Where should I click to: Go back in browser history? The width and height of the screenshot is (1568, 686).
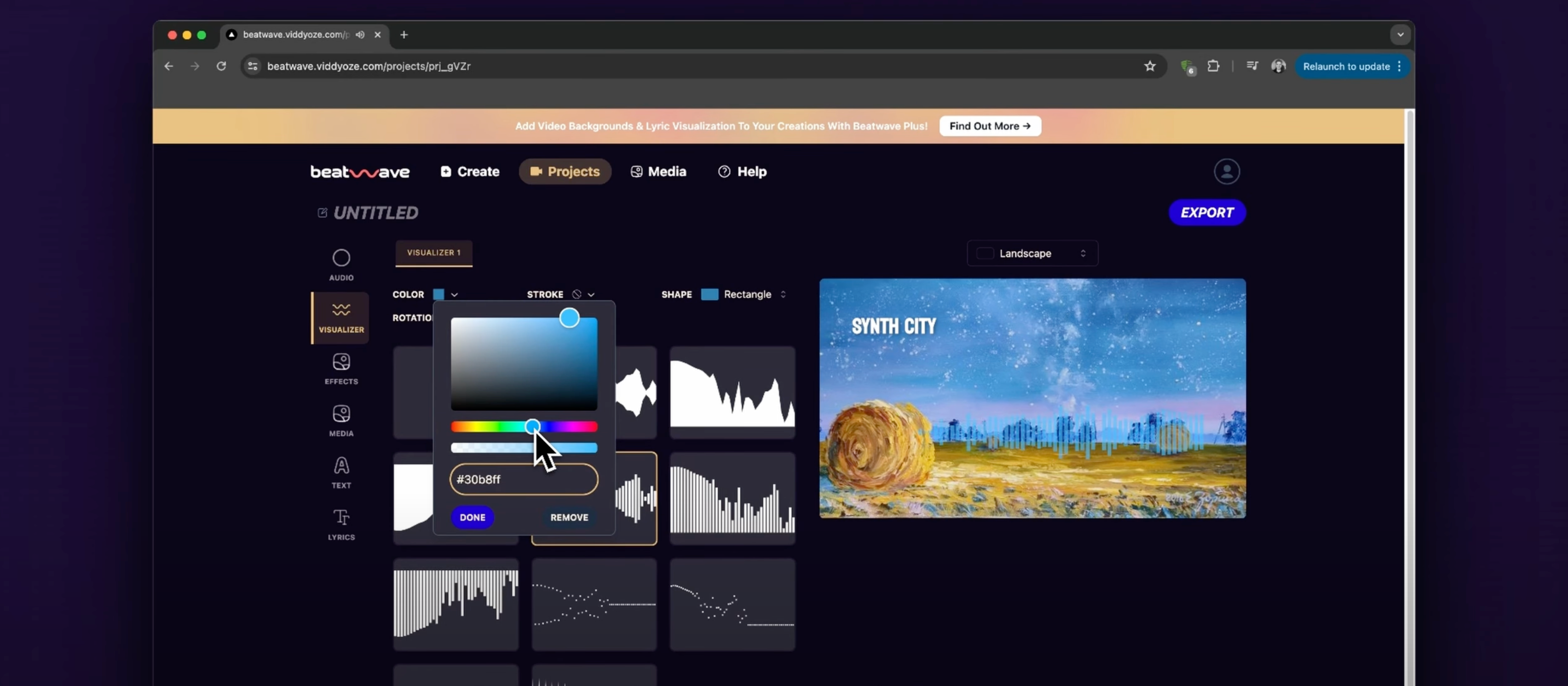click(168, 66)
